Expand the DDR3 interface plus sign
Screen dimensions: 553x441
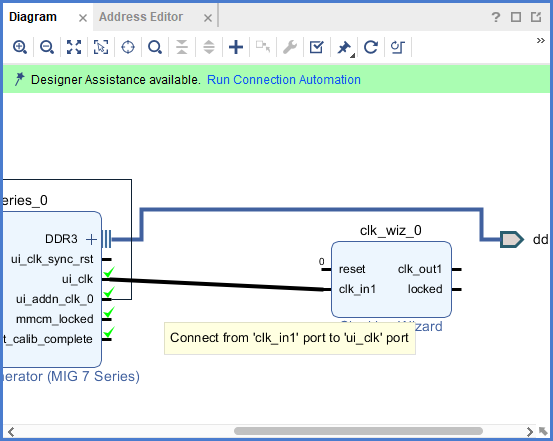coord(91,239)
